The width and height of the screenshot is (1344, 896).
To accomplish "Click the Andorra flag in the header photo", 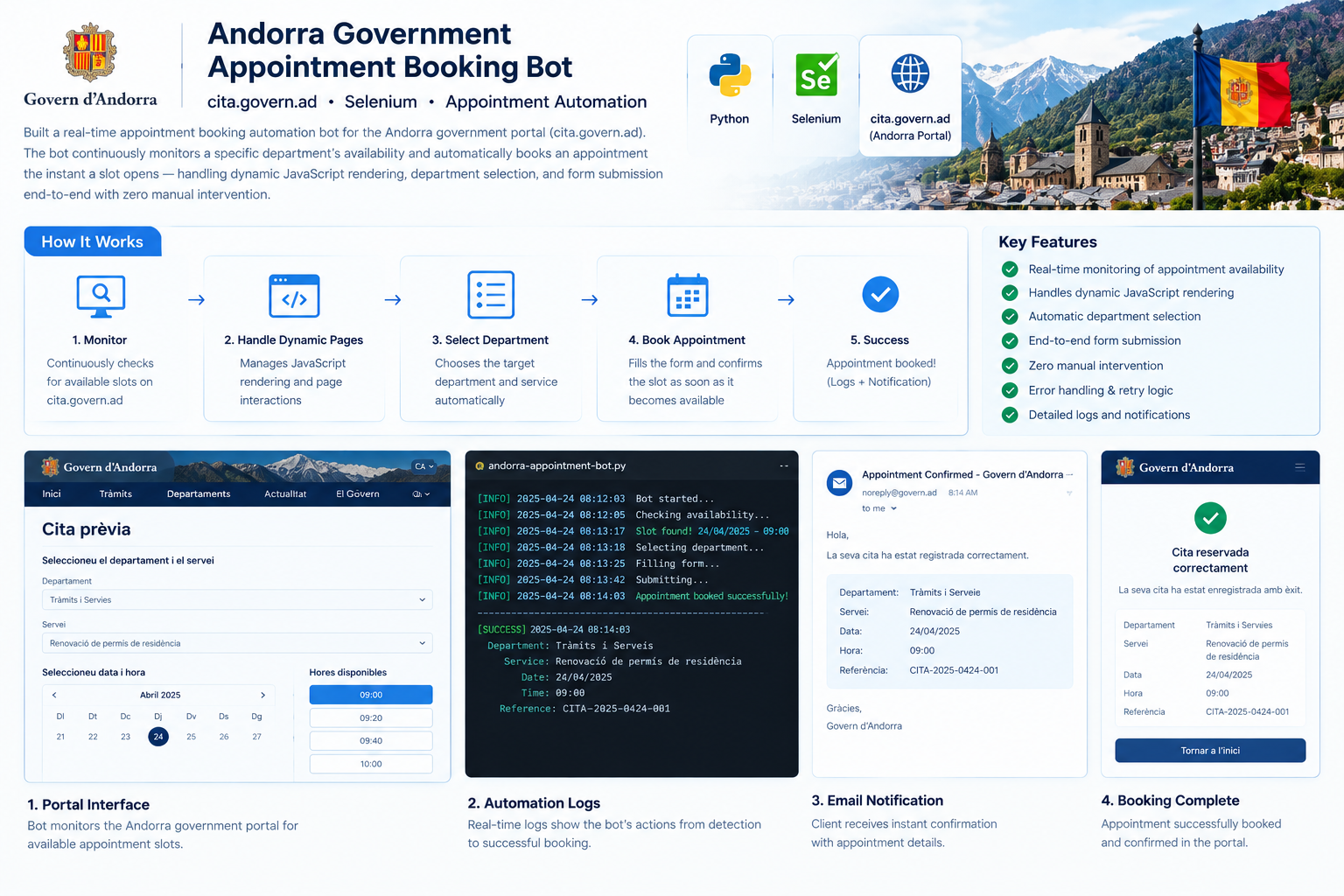I will pyautogui.click(x=1241, y=90).
